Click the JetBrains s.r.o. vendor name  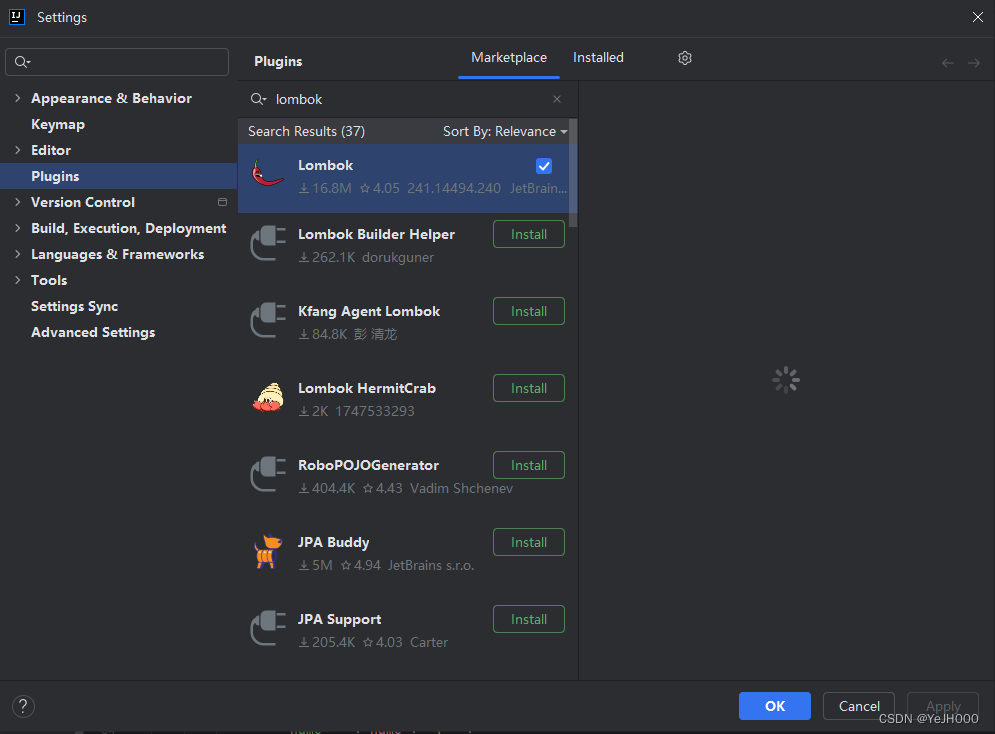click(431, 565)
